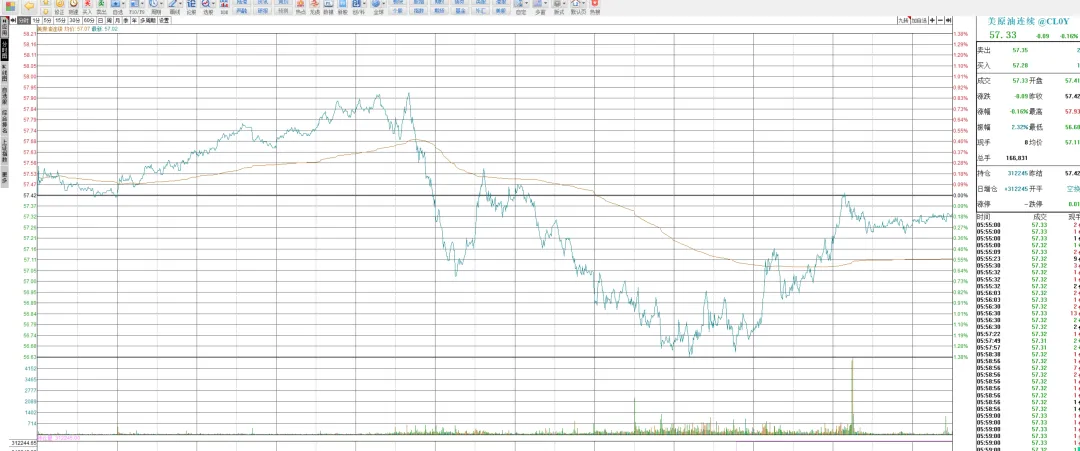Toggle the 加自选 add-to-watchlist button
The height and width of the screenshot is (451, 1080).
[918, 20]
